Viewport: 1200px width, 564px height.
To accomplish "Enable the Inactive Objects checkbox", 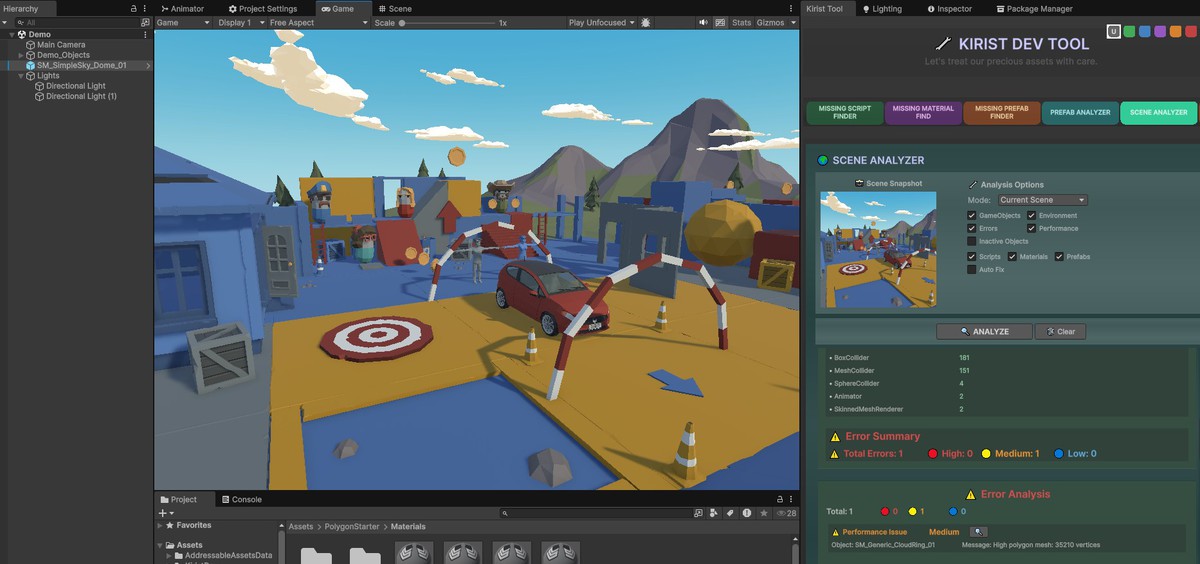I will tap(972, 241).
